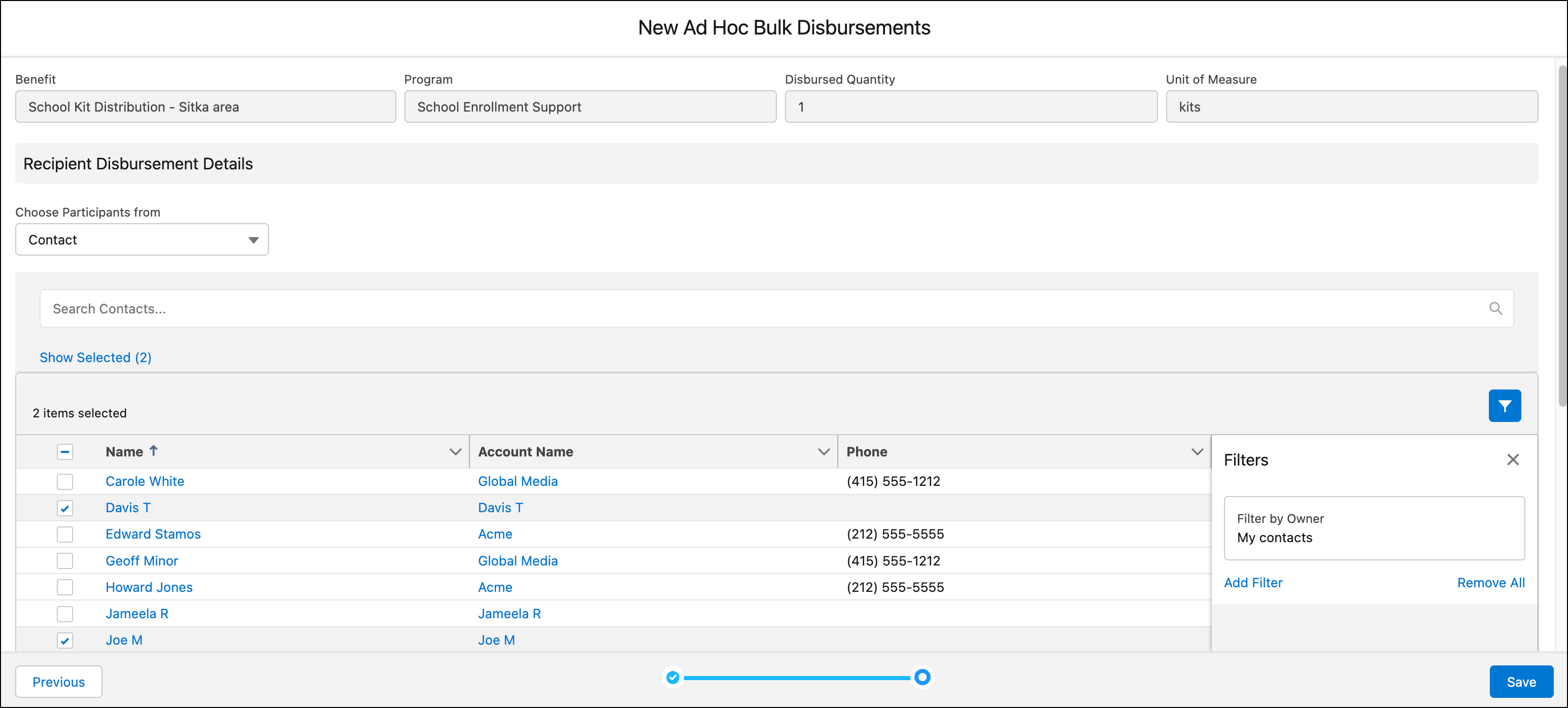The height and width of the screenshot is (708, 1568).
Task: Toggle the select-all header checkbox
Action: (64, 452)
